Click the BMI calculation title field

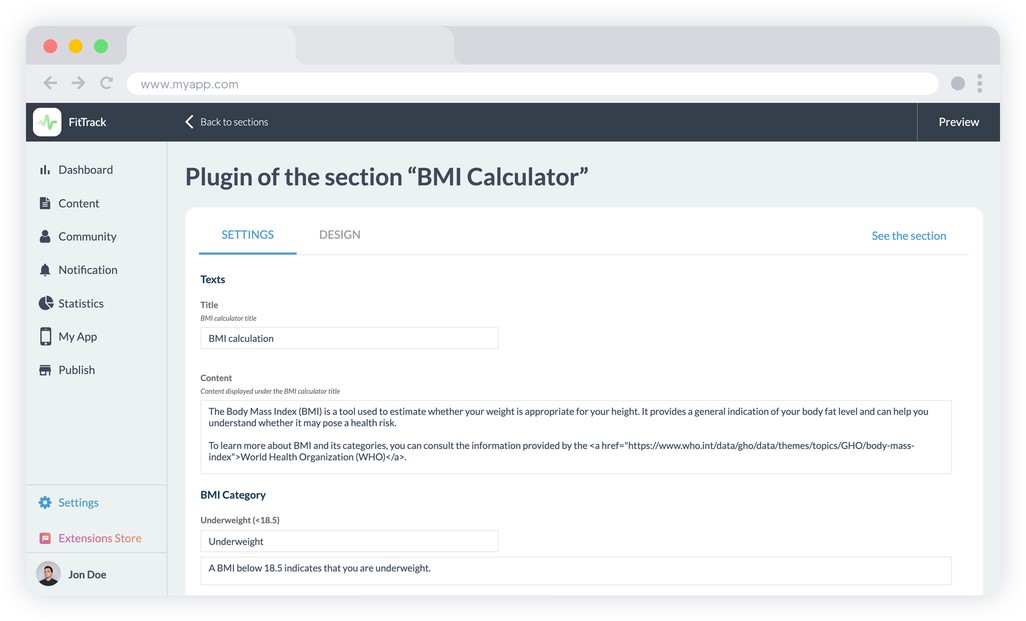pos(349,338)
